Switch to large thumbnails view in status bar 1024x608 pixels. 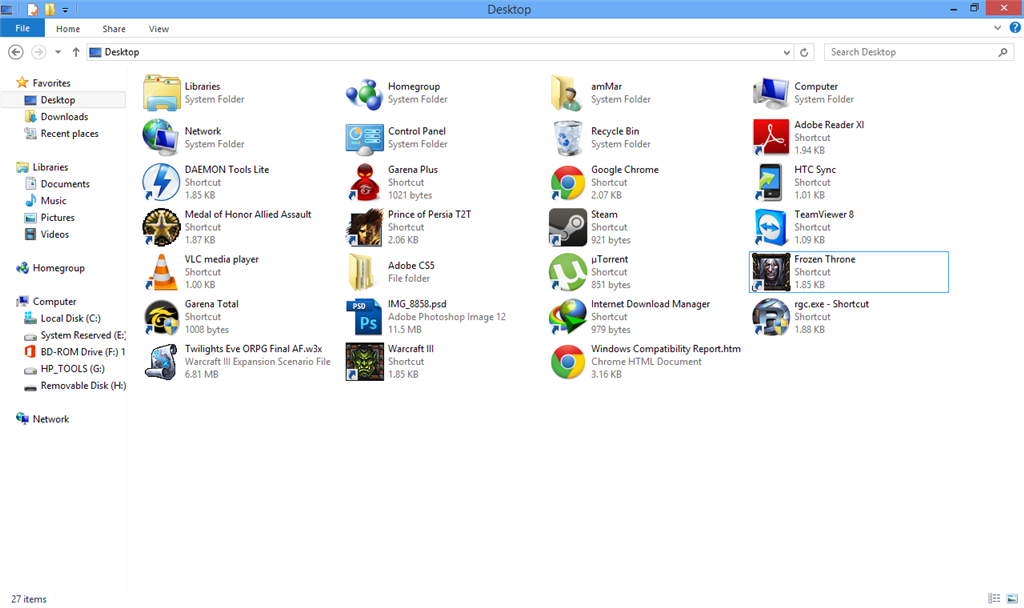tap(1012, 598)
